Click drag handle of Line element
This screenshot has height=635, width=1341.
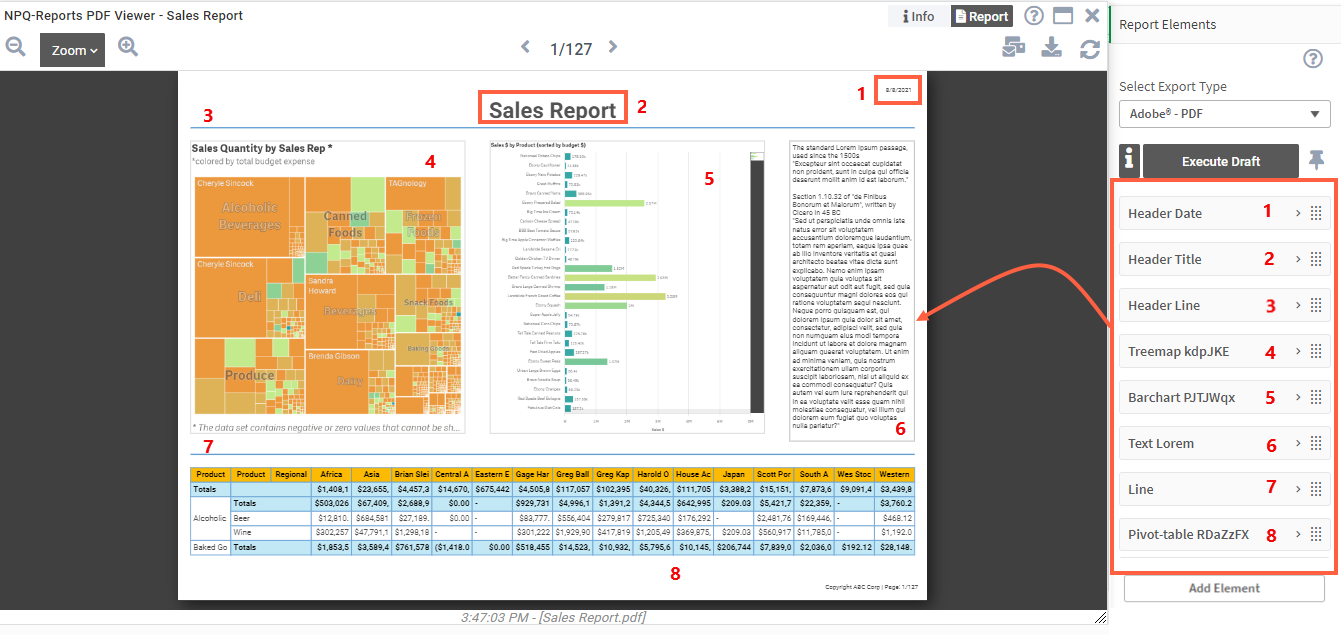(x=1316, y=489)
